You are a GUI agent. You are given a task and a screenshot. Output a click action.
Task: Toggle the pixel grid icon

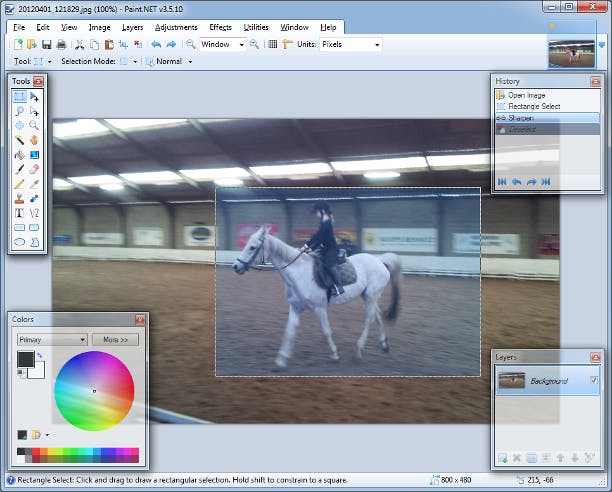273,44
